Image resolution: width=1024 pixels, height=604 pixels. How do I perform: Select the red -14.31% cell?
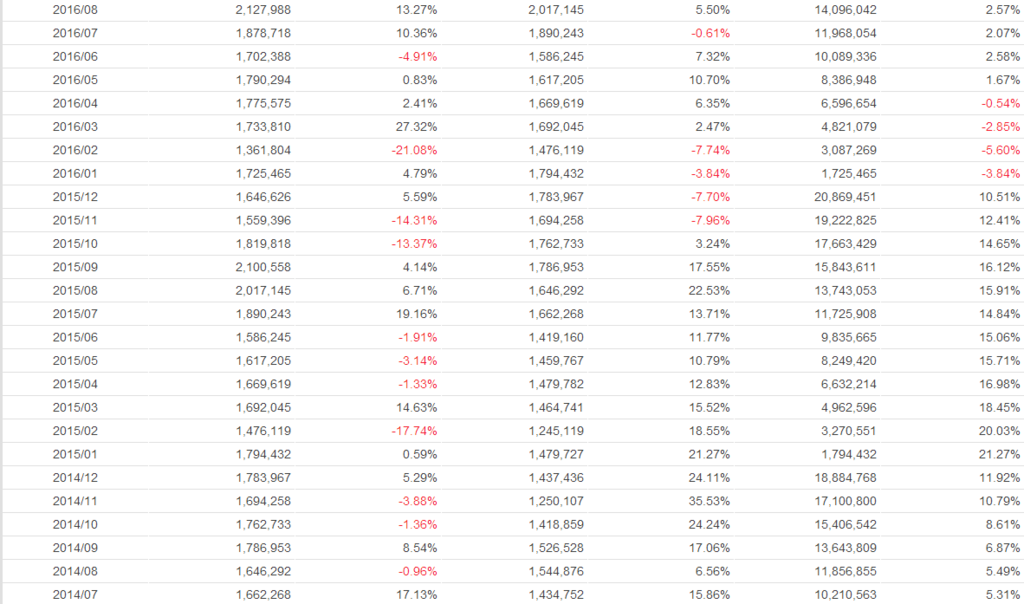[x=413, y=220]
